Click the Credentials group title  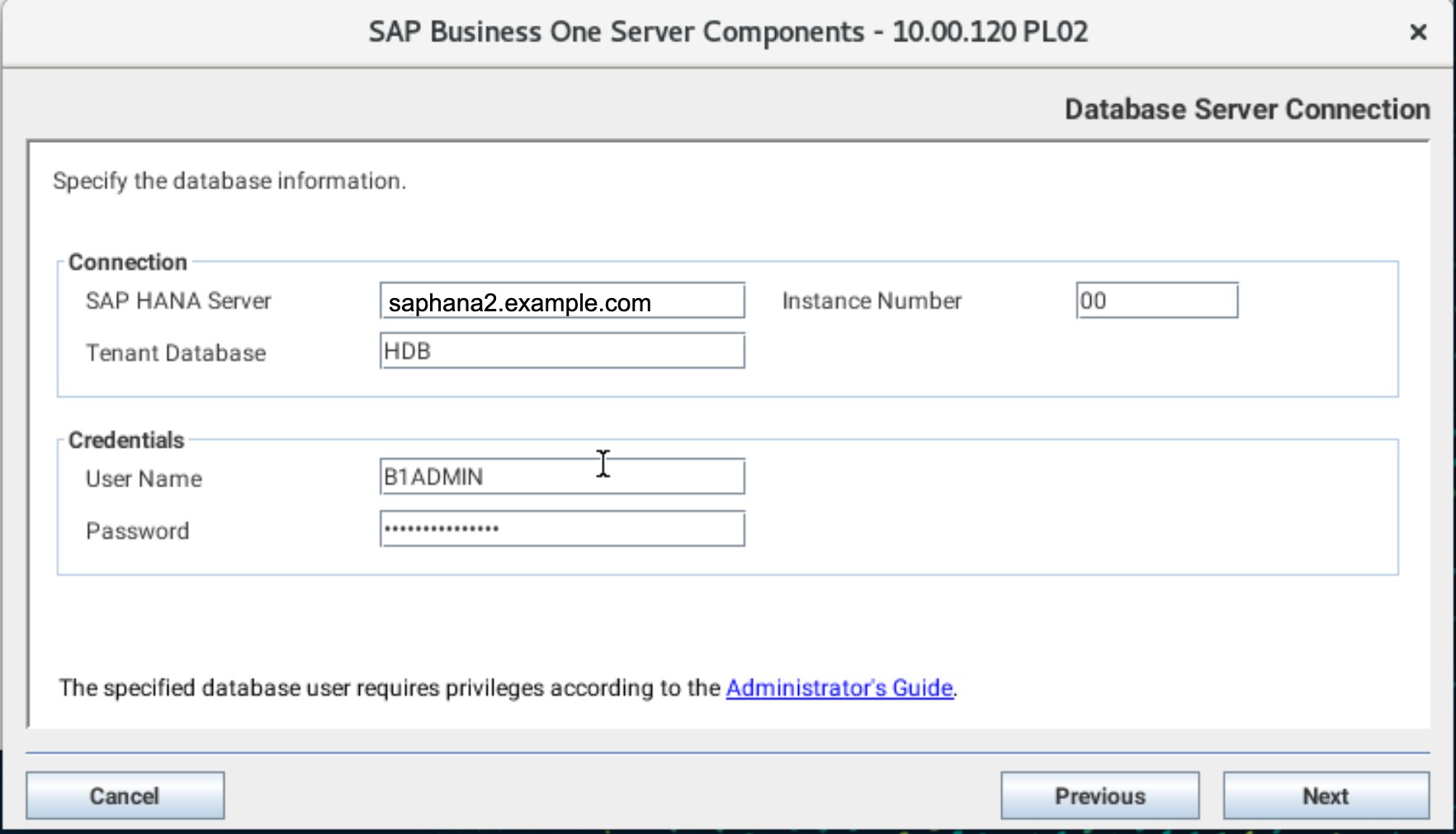[x=126, y=440]
